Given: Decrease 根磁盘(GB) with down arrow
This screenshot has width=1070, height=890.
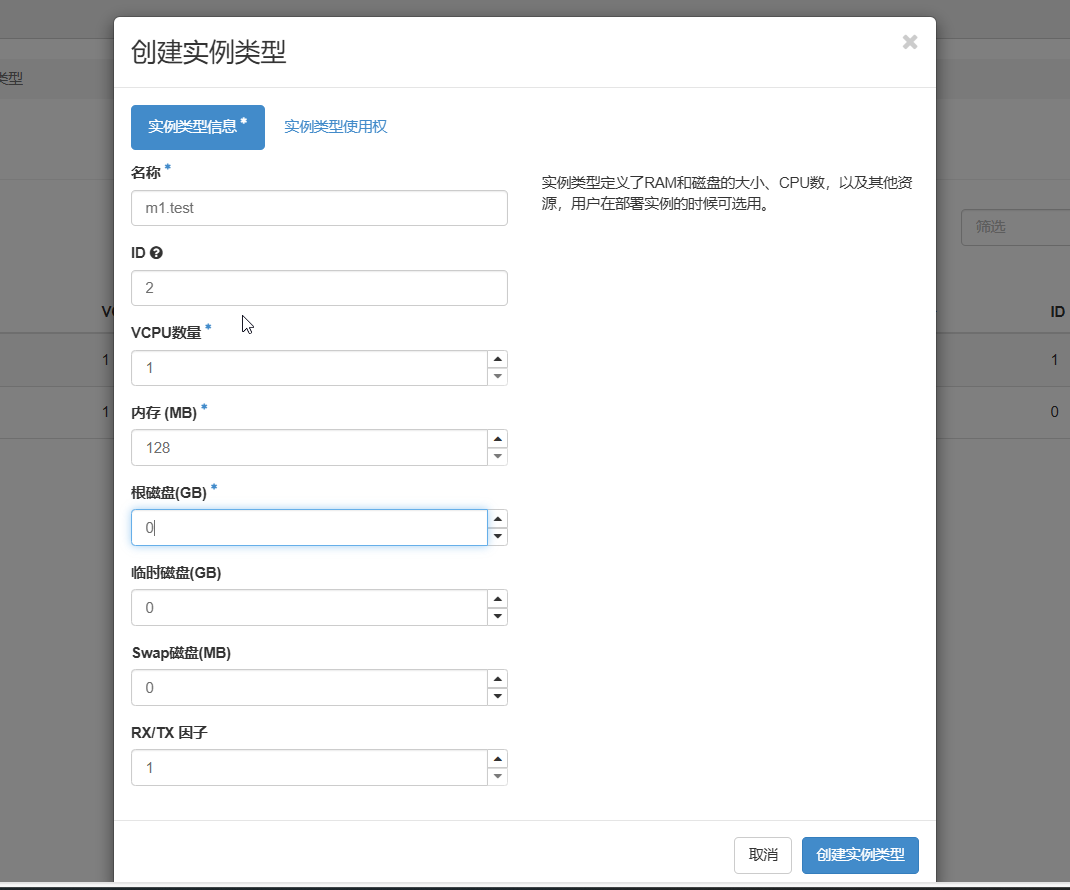Looking at the screenshot, I should (x=497, y=536).
